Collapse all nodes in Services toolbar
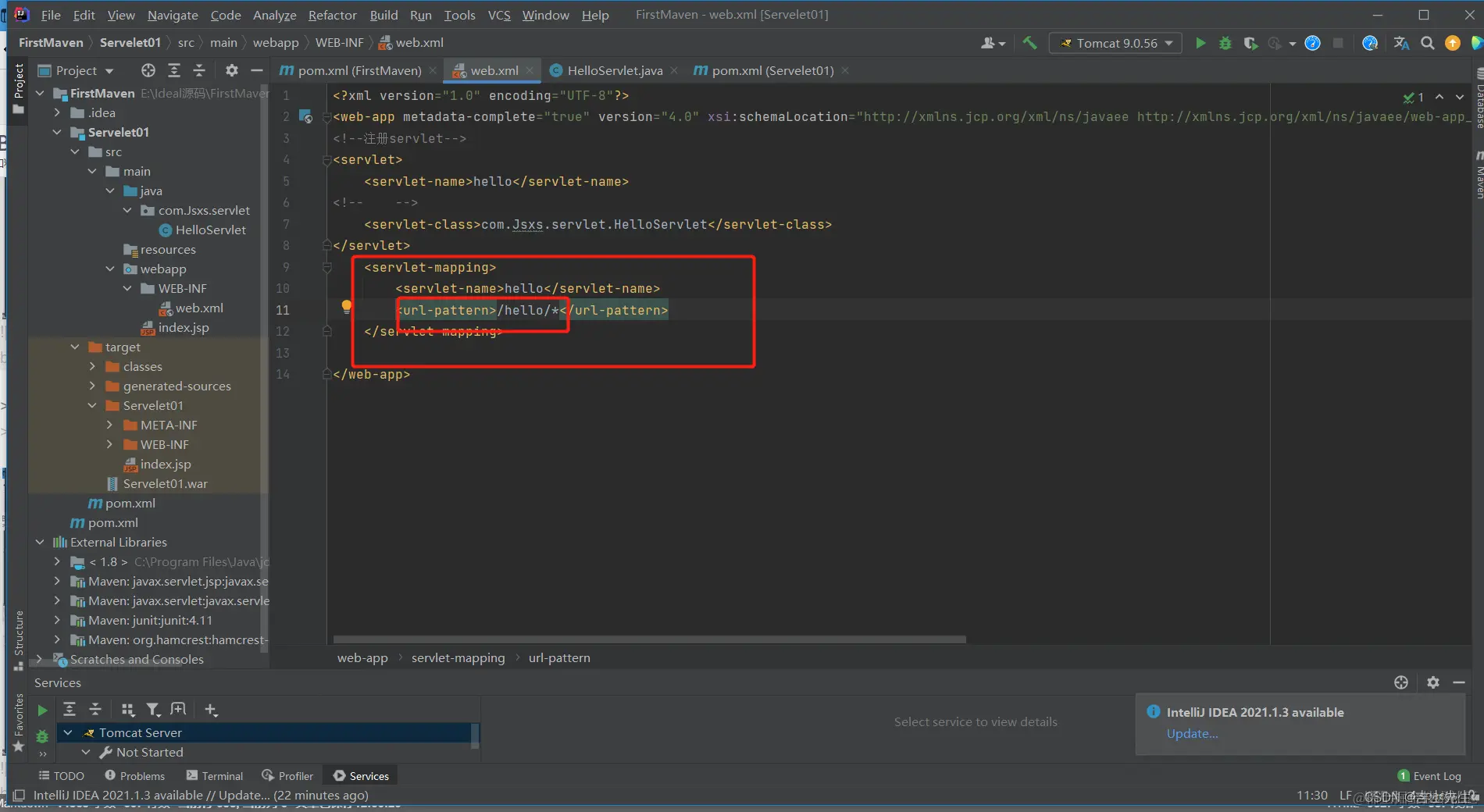1484x812 pixels. tap(95, 709)
